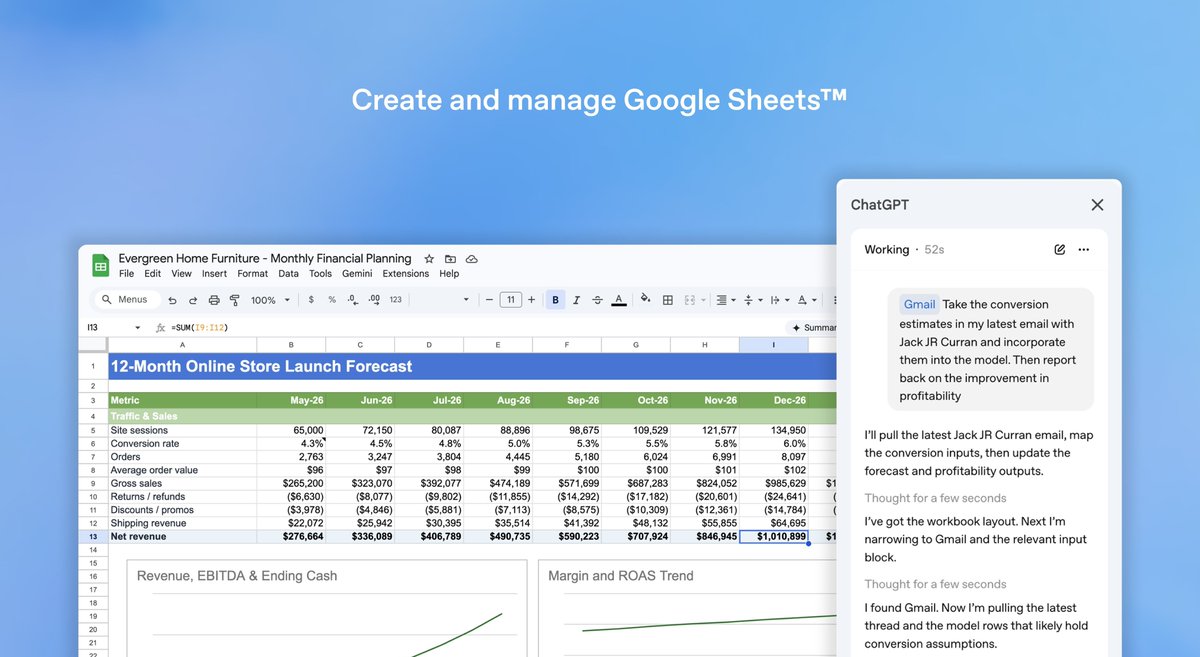
Task: Close the ChatGPT panel
Action: (1097, 205)
